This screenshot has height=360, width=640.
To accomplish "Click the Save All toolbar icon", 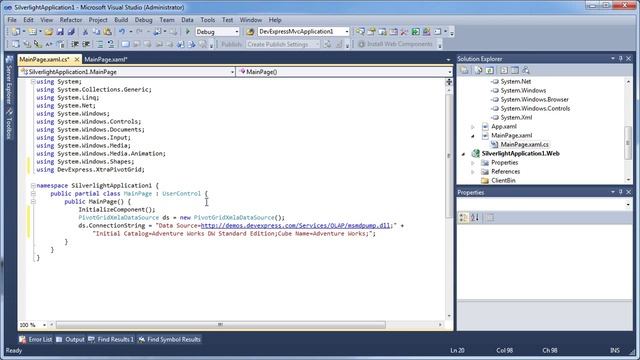I will point(71,31).
